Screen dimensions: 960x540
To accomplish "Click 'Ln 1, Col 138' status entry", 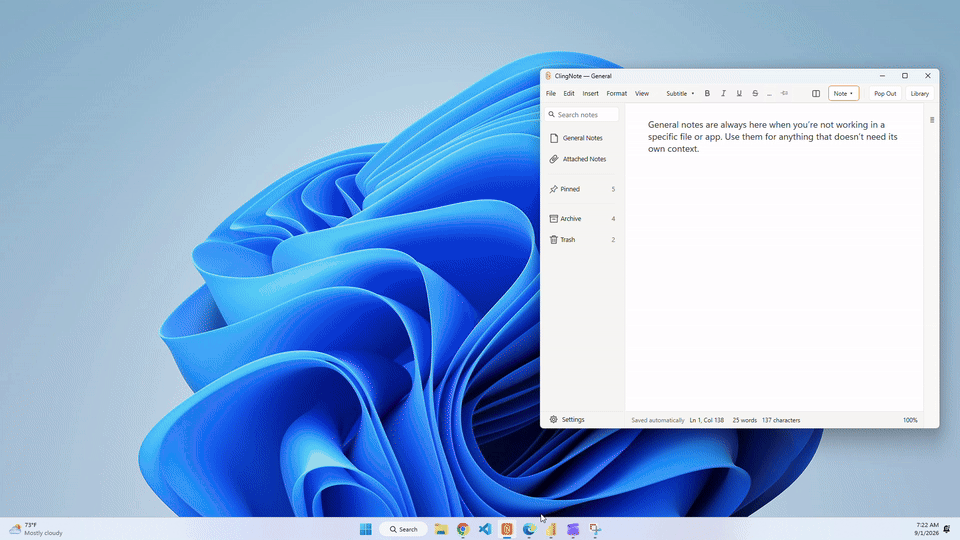I will point(707,420).
